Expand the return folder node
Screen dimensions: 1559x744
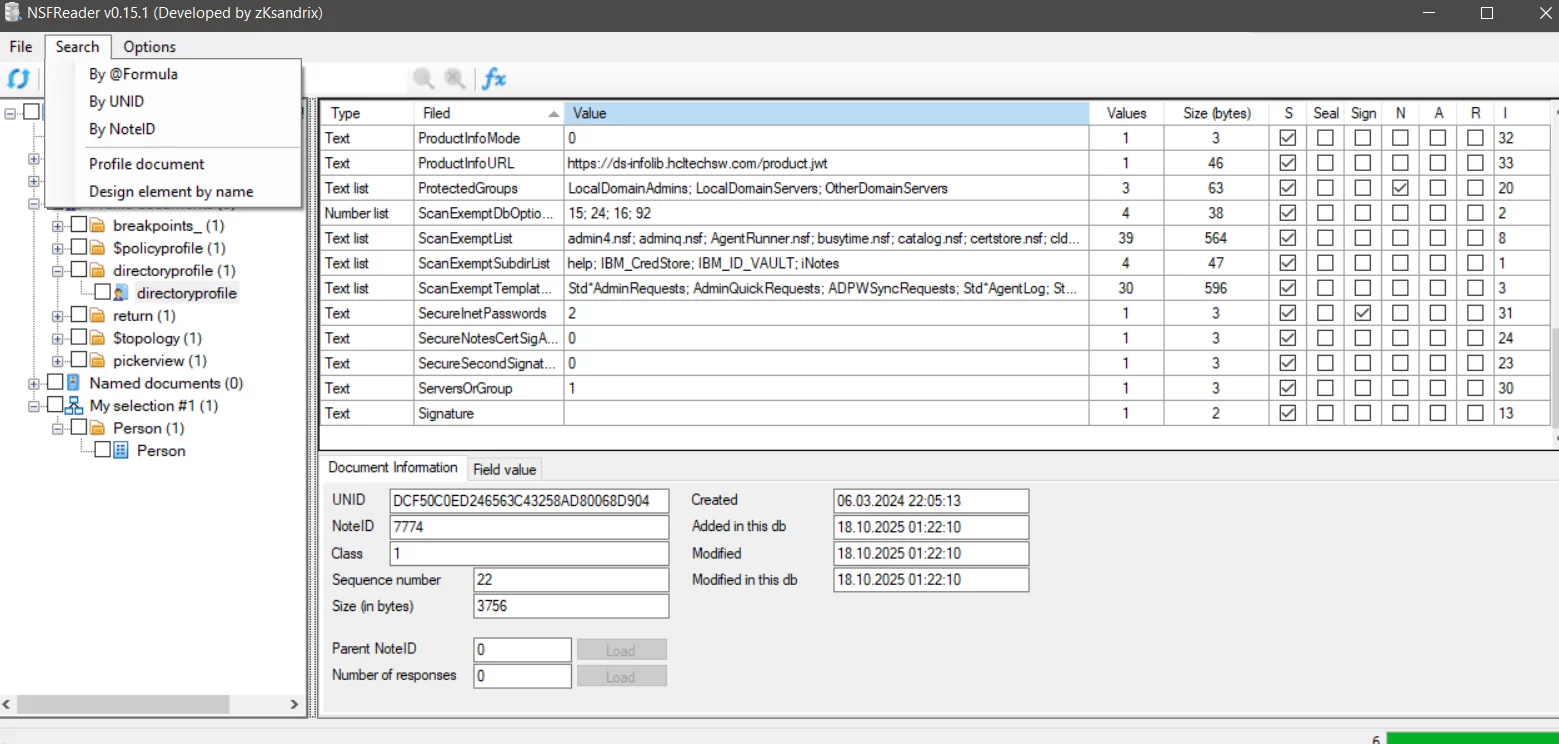point(58,316)
